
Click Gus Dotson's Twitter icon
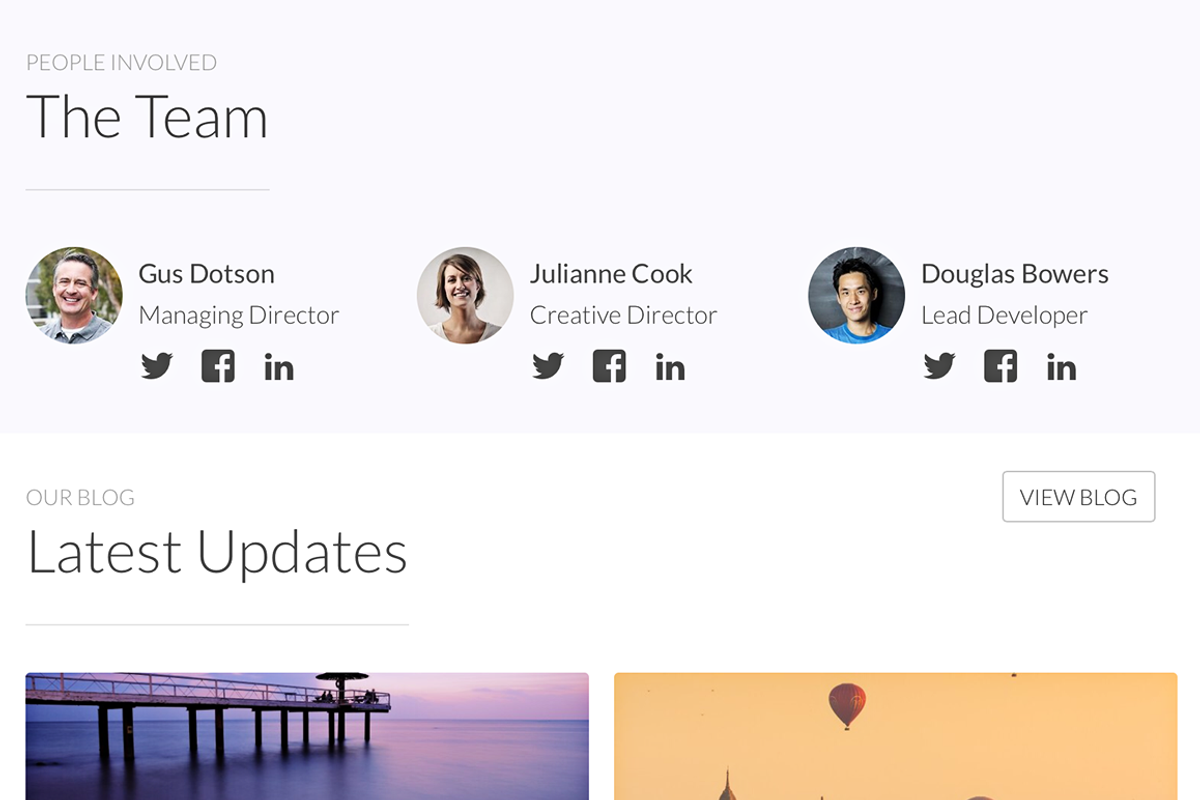[x=158, y=367]
